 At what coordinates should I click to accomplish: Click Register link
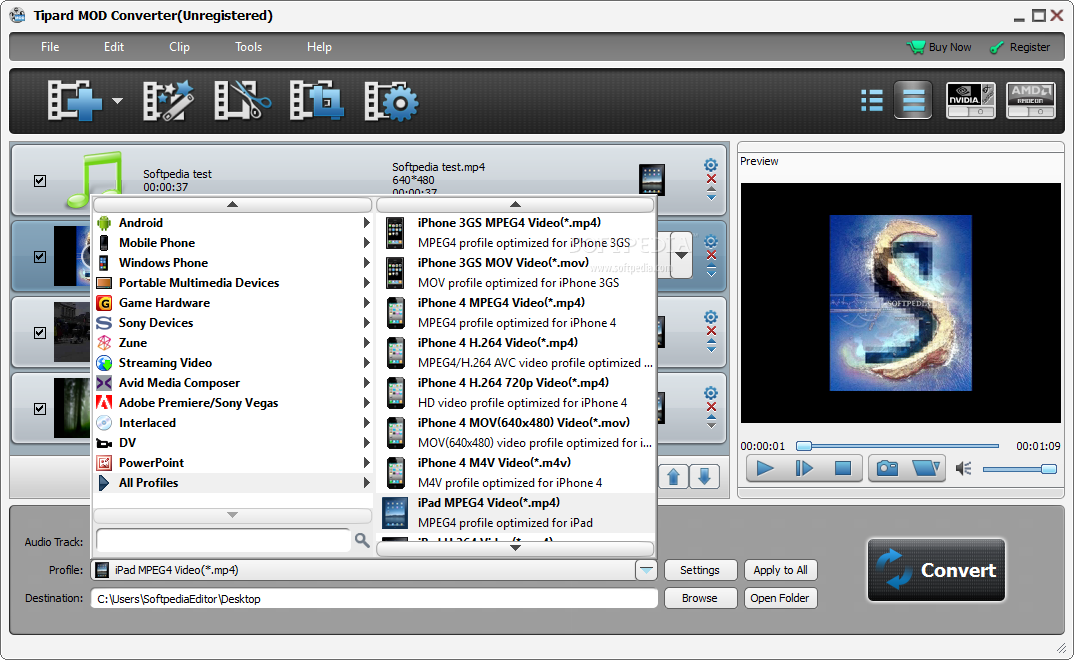1020,47
